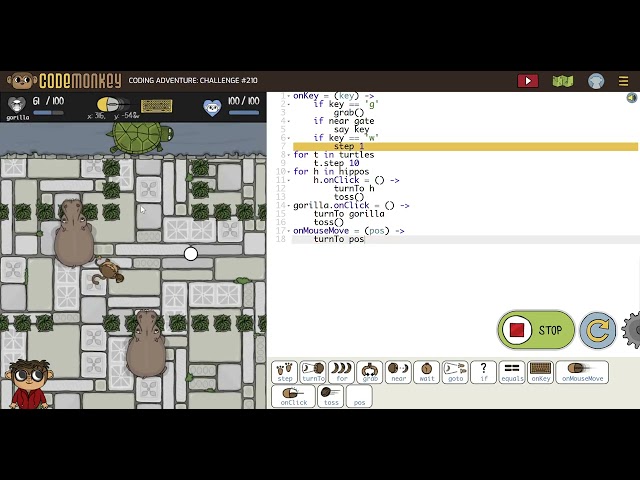Collapse the for t in turtles fold
Screen dimensions: 640x480
click(289, 155)
